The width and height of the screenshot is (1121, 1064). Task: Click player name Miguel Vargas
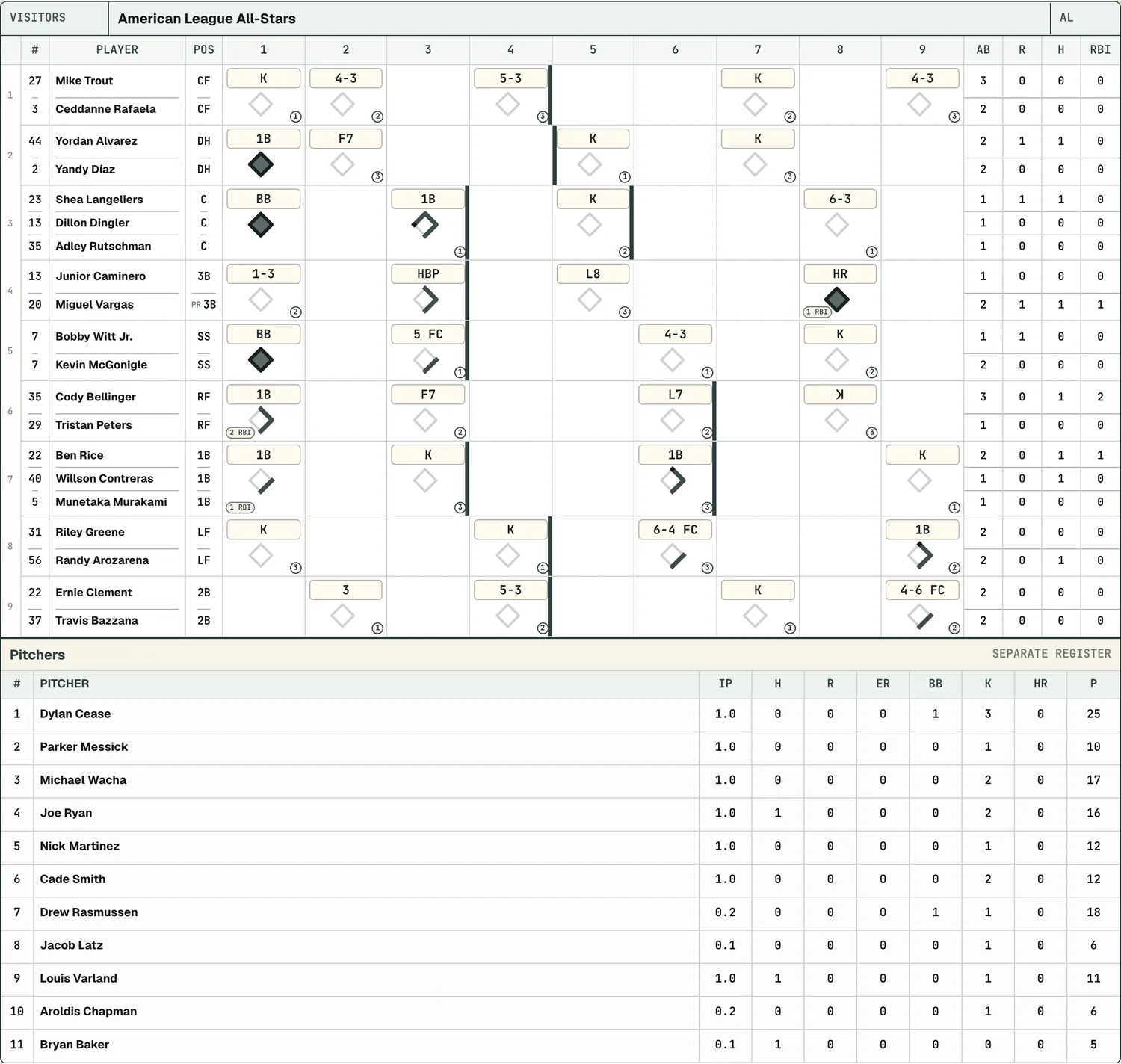click(x=94, y=305)
